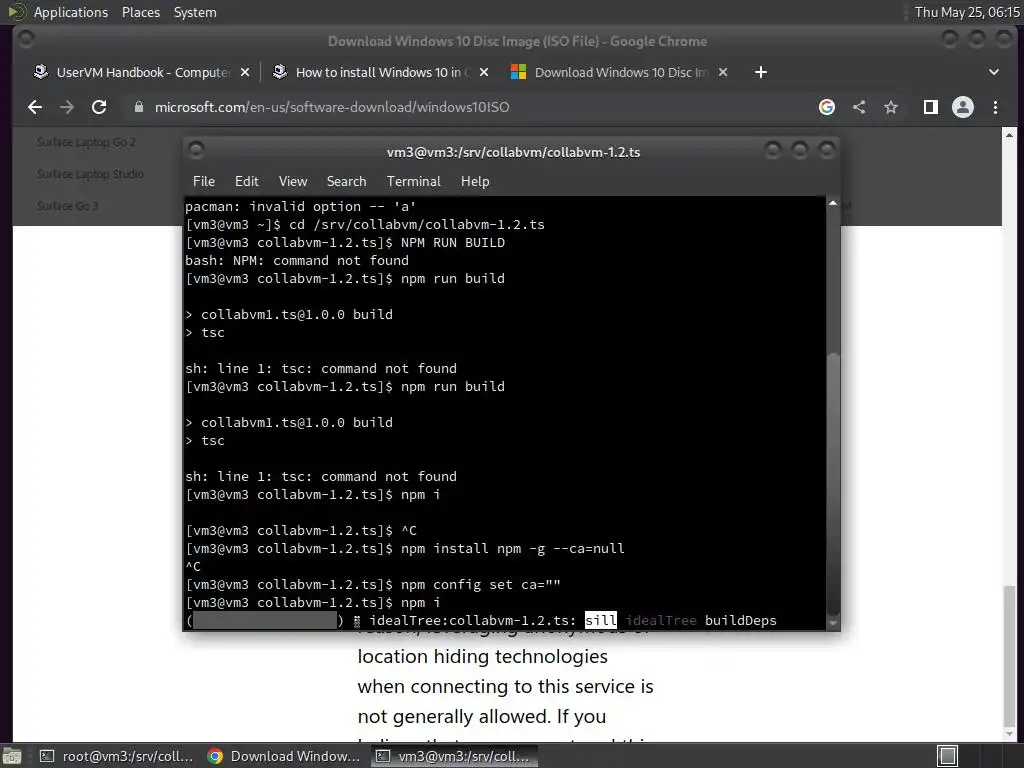Click the Windows logo favicon on tab
The width and height of the screenshot is (1024, 768).
click(x=519, y=72)
